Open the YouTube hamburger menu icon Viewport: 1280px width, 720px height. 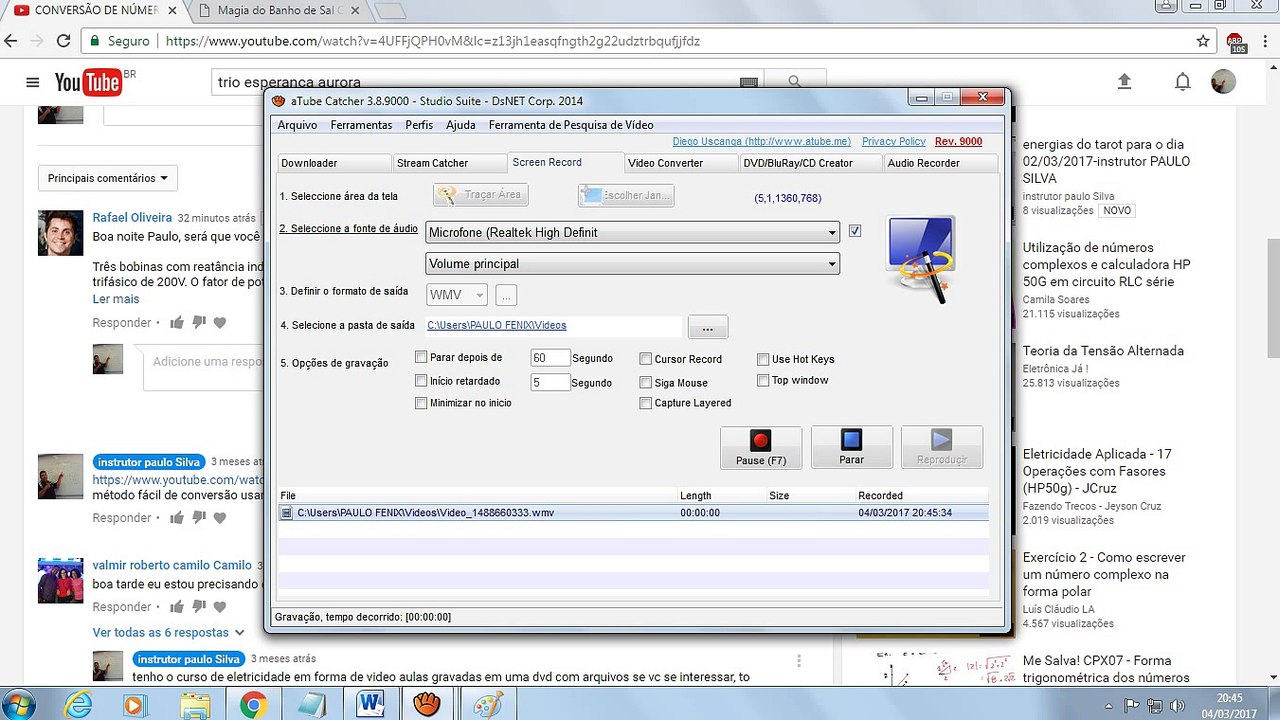tap(33, 82)
